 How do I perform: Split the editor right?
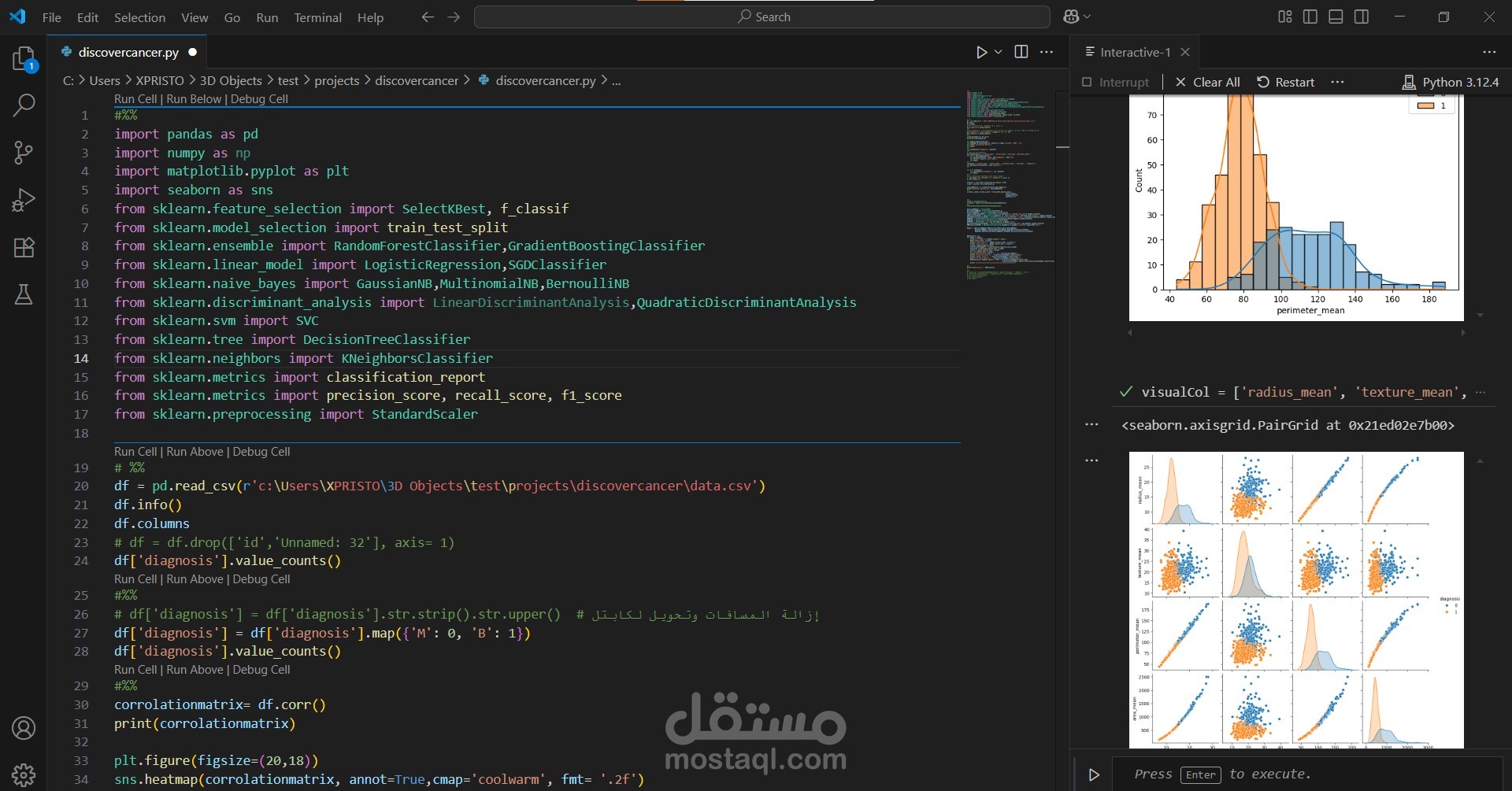coord(1021,52)
